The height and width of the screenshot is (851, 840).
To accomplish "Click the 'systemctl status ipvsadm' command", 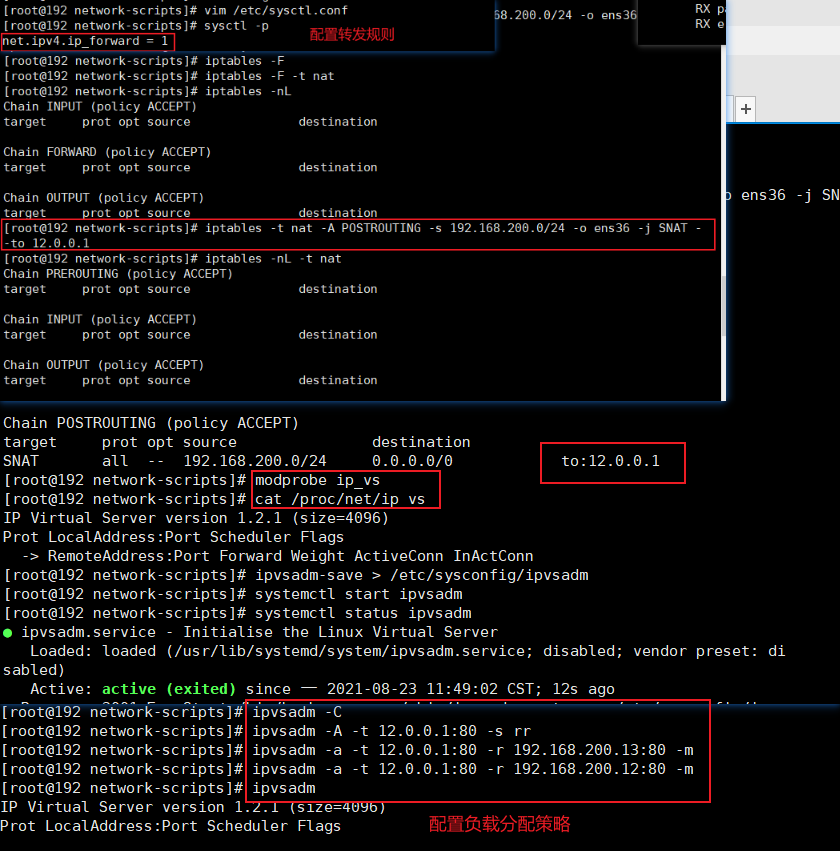I will [x=363, y=613].
